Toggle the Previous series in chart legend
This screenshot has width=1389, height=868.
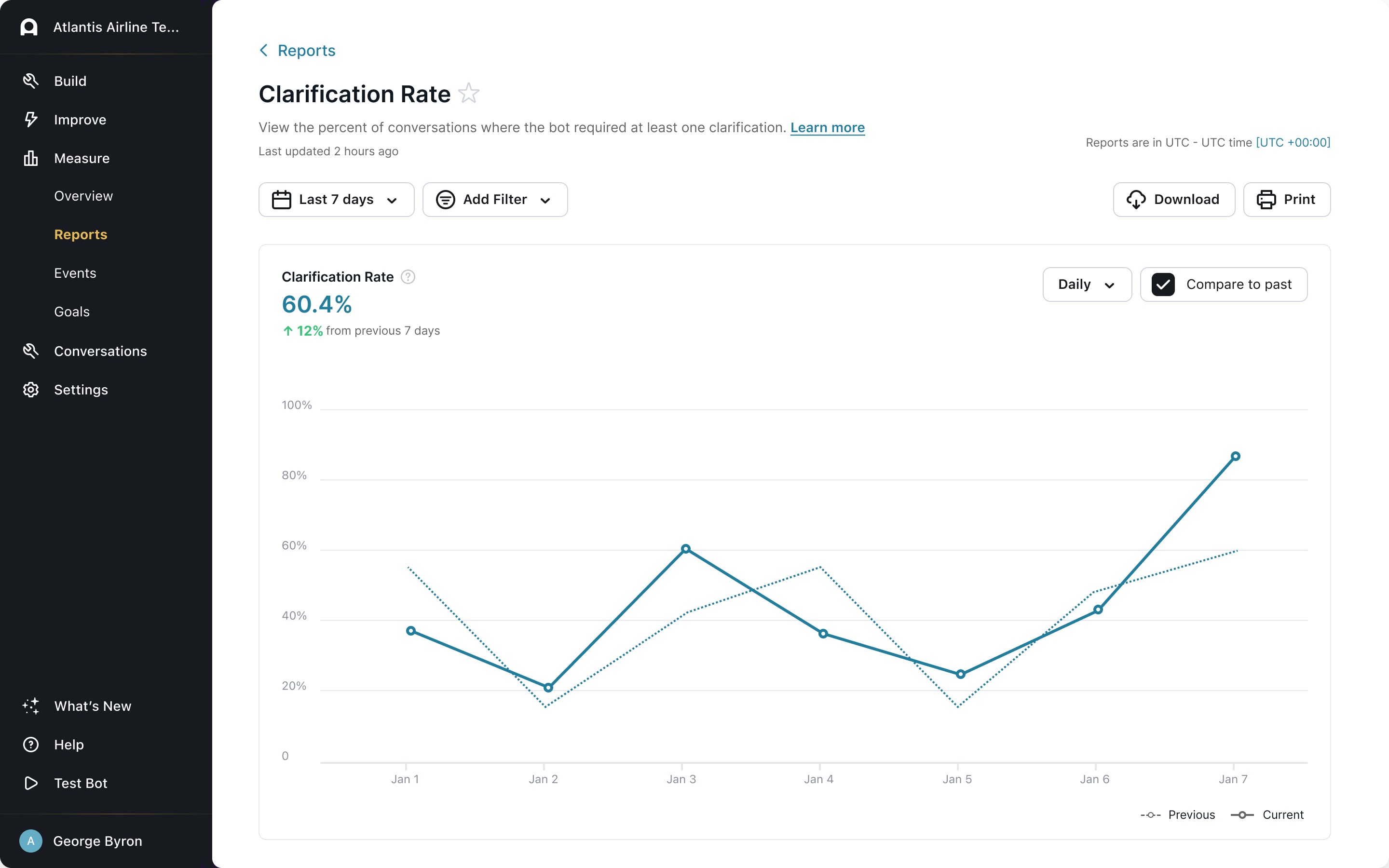coord(1178,814)
